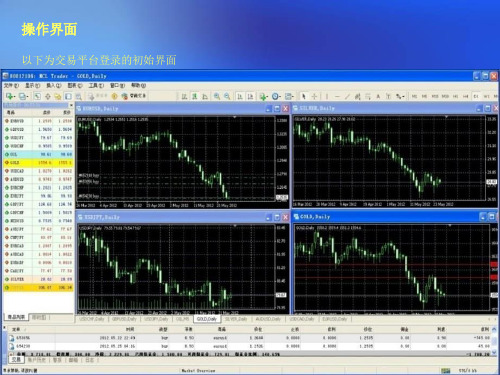Open the Profiles dropdown arrow

tap(27, 97)
